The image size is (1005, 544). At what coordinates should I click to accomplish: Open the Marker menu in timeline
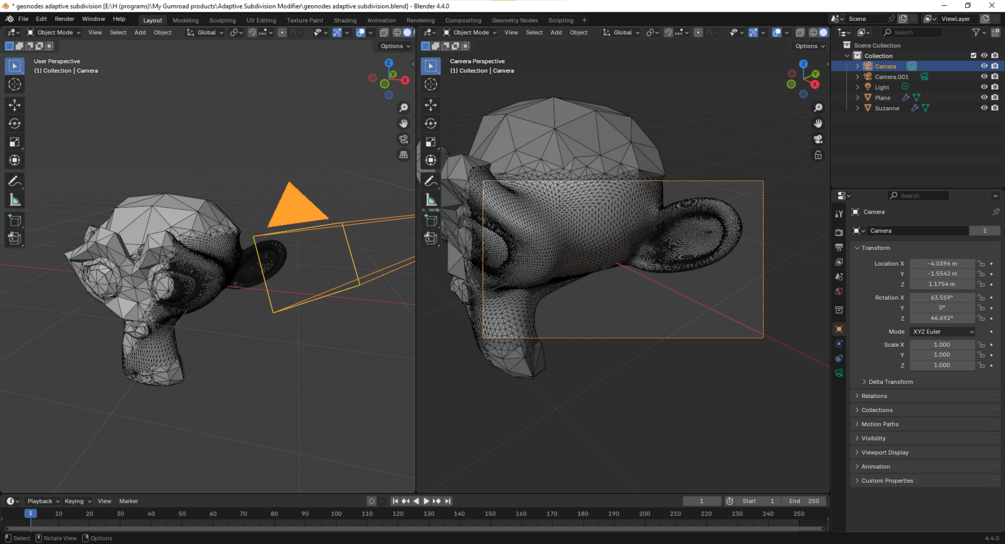pos(128,501)
